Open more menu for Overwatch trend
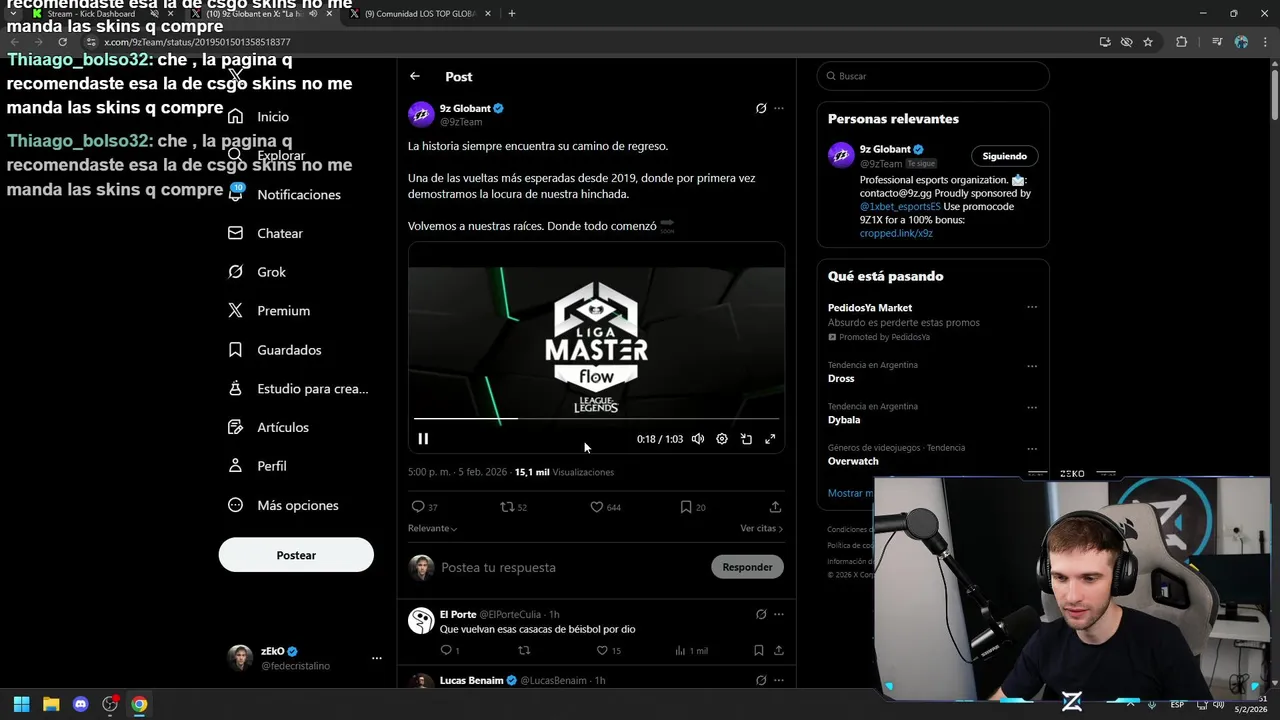 (1032, 449)
